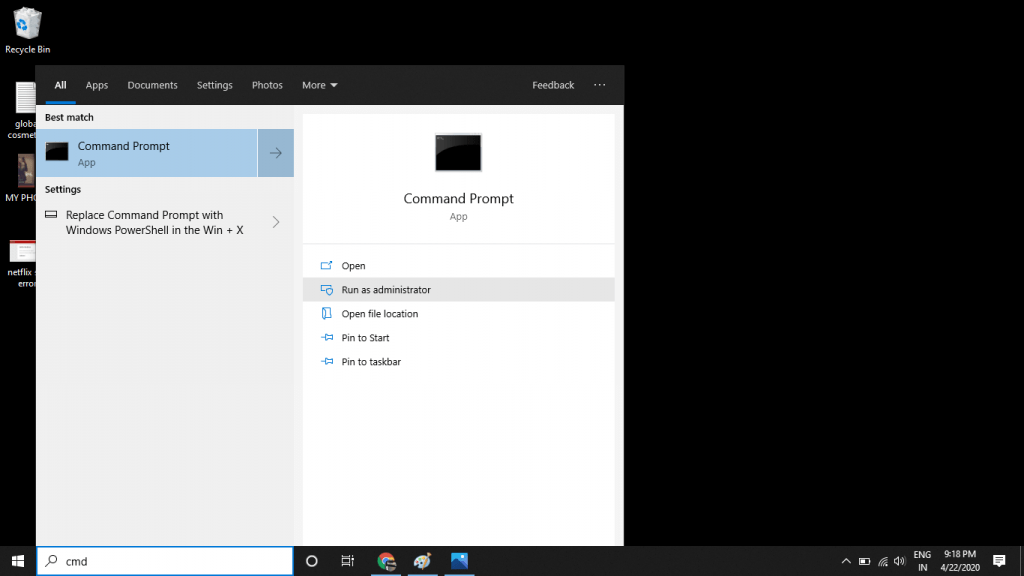Click the Windows Start button
The width and height of the screenshot is (1024, 576).
pyautogui.click(x=17, y=561)
